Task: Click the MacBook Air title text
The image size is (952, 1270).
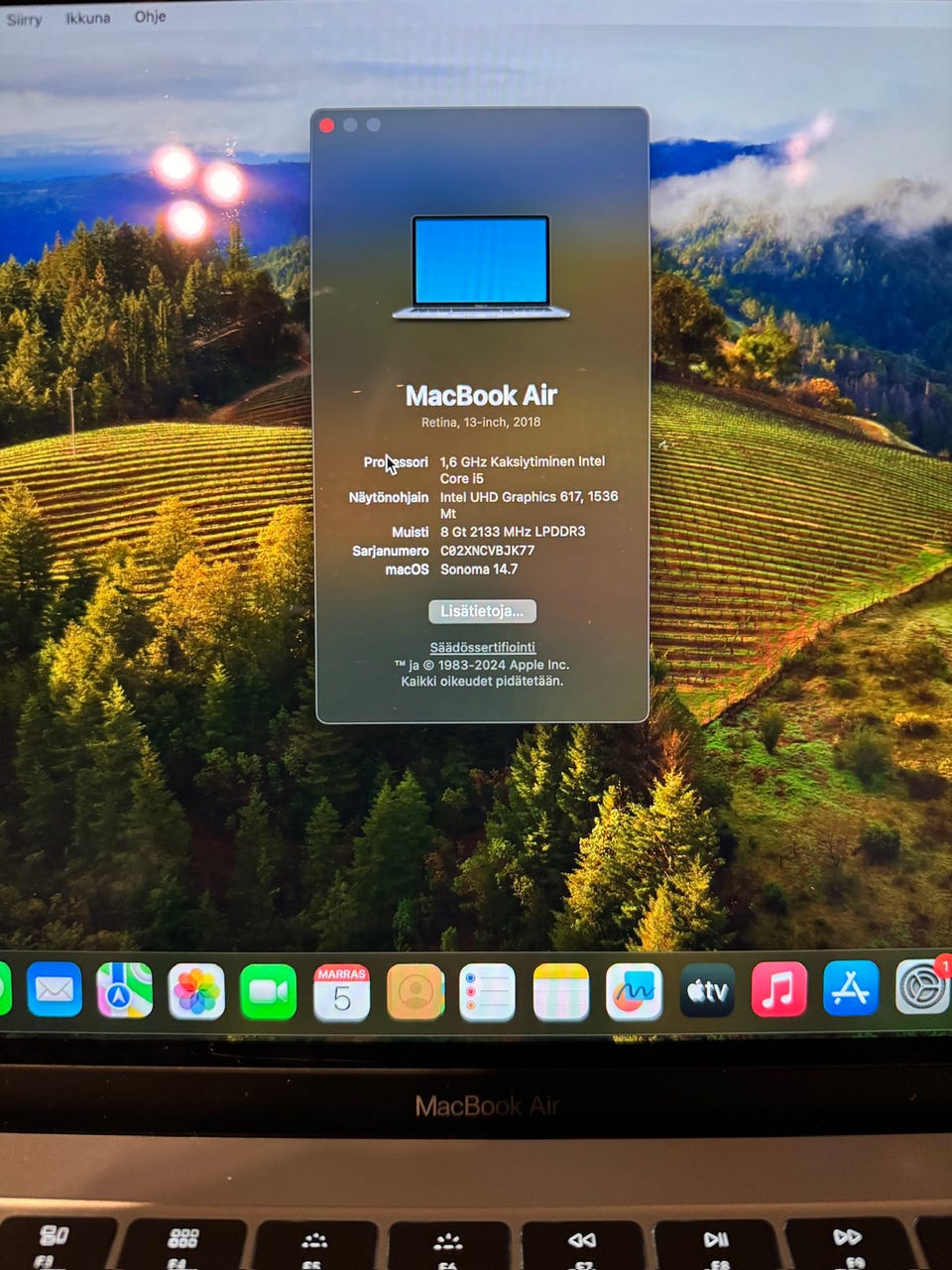Action: (x=481, y=396)
